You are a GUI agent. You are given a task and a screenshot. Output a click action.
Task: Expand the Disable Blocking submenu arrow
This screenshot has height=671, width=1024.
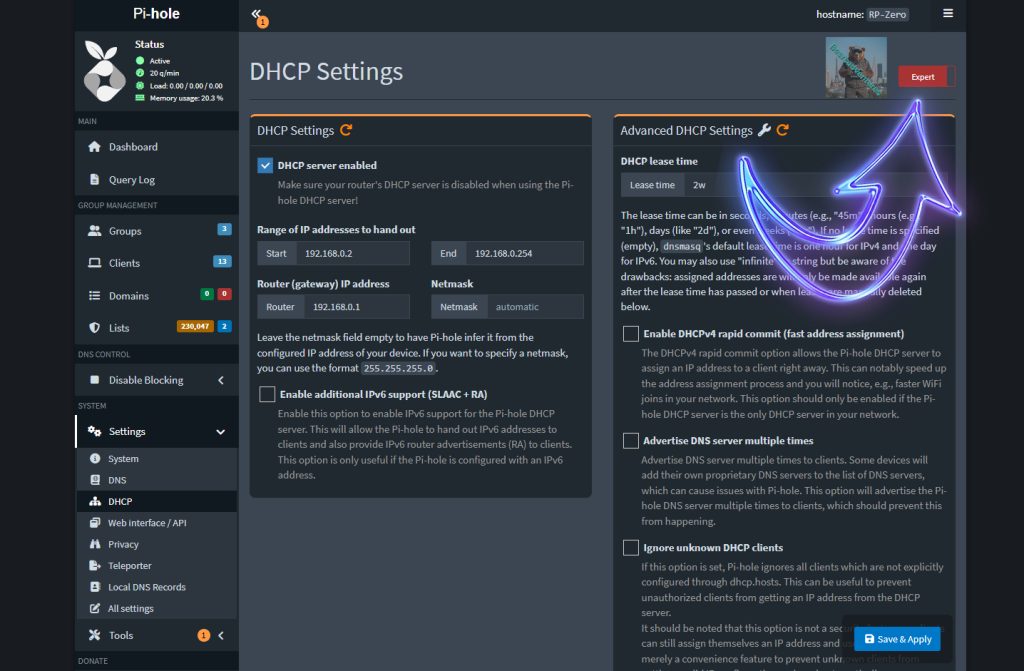221,380
